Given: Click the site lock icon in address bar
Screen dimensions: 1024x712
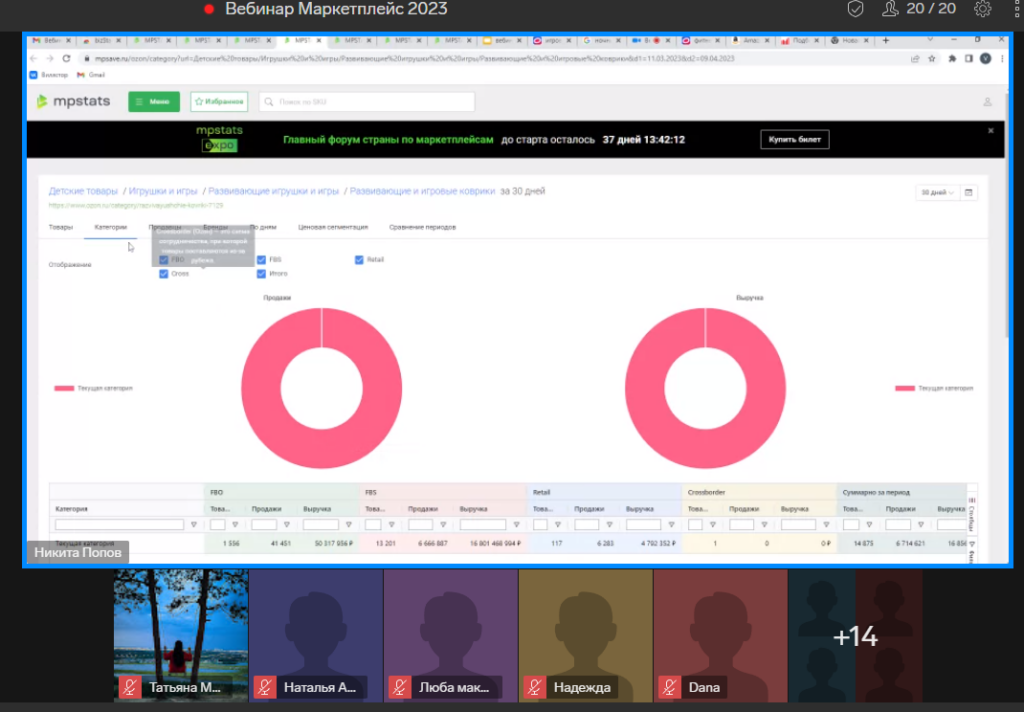Looking at the screenshot, I should point(86,58).
